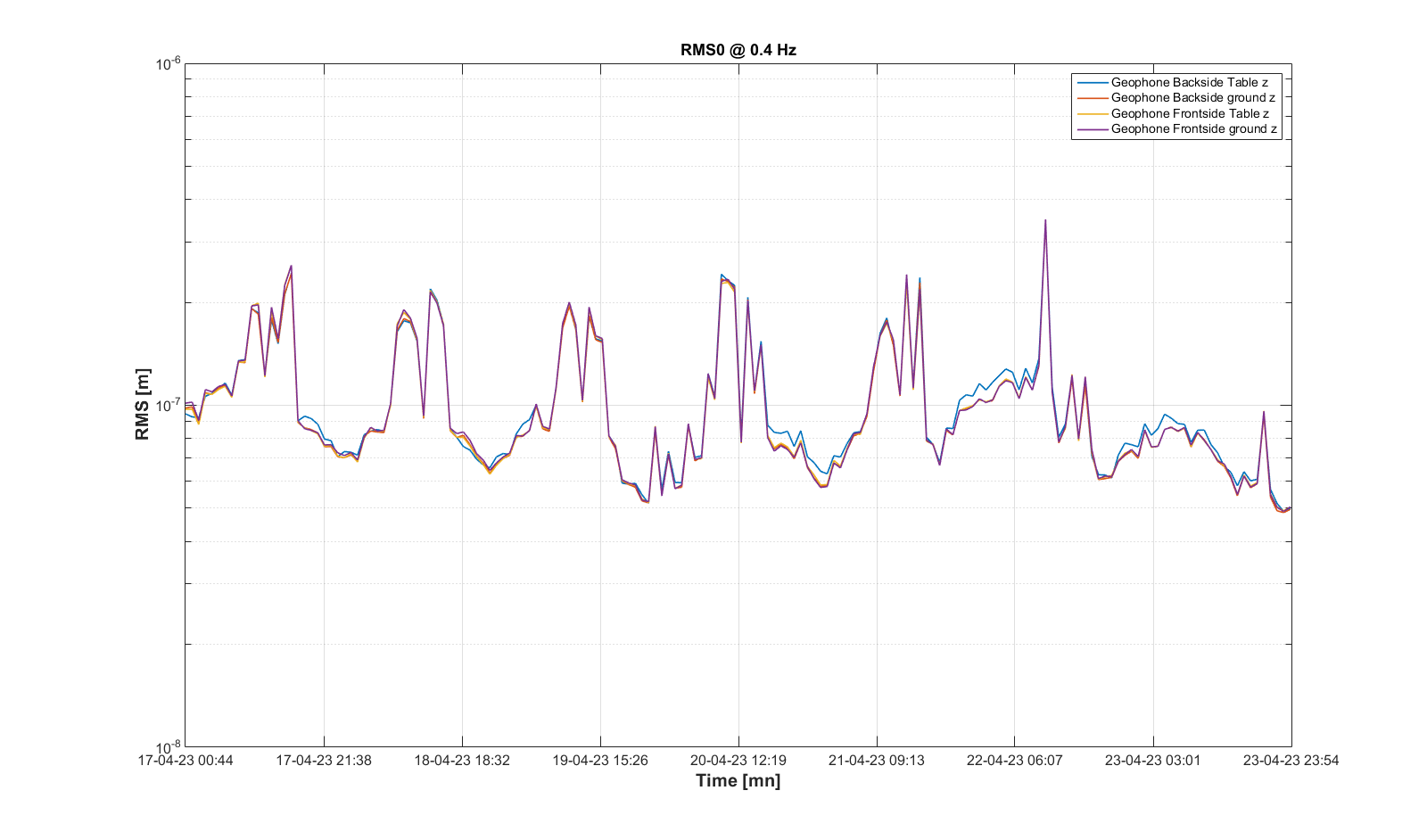Click the plot title RMS0 @ 0.4 Hz
Screen dimensions: 1427x840
[x=738, y=50]
